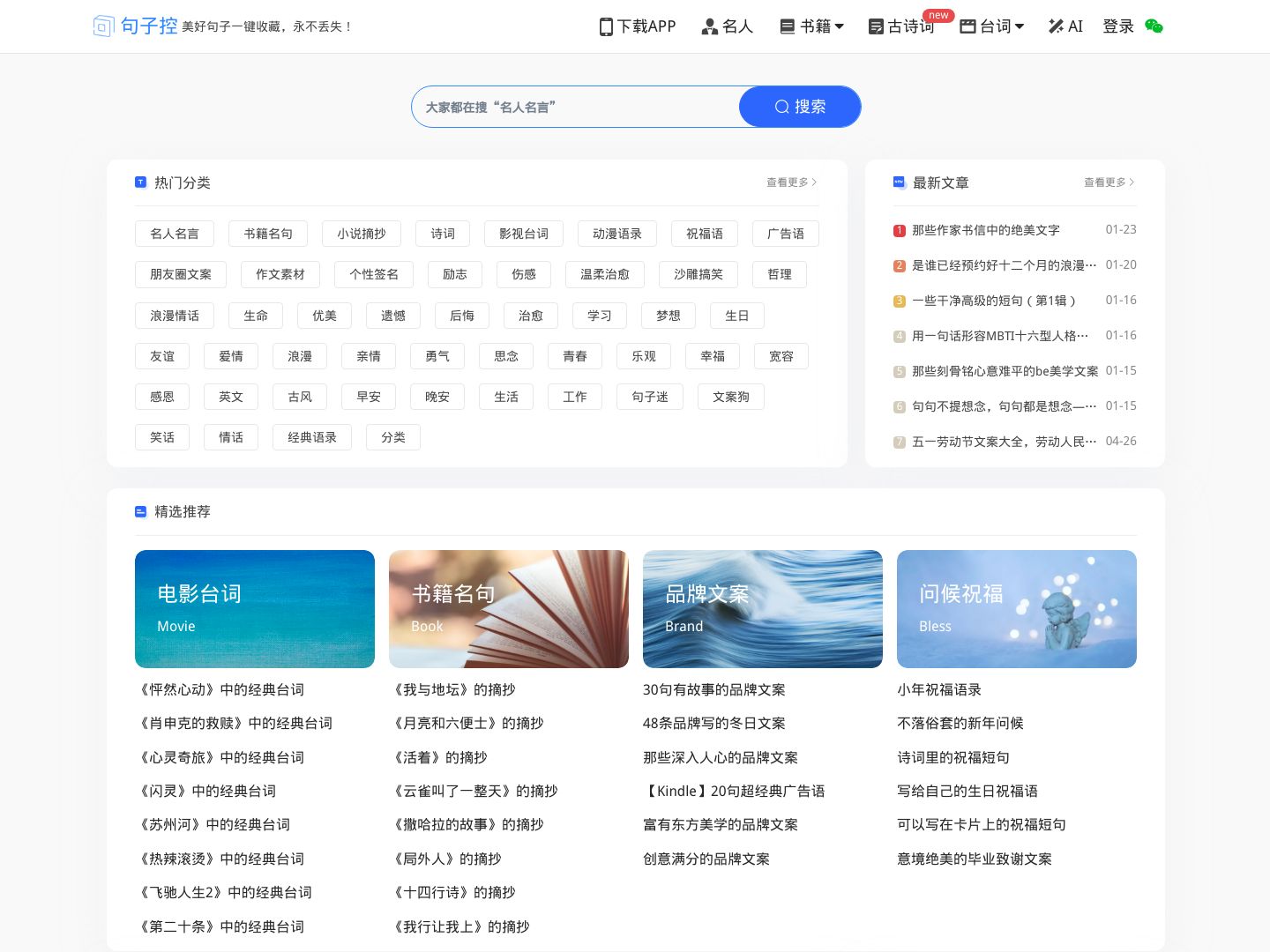The image size is (1270, 952).
Task: Open the 问候祝福 Bless banner
Action: point(1017,609)
